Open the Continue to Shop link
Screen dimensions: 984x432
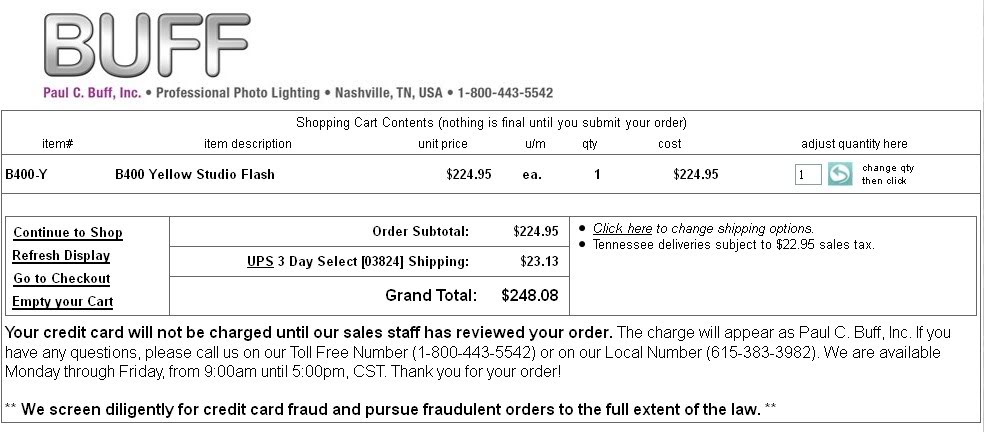pos(68,232)
